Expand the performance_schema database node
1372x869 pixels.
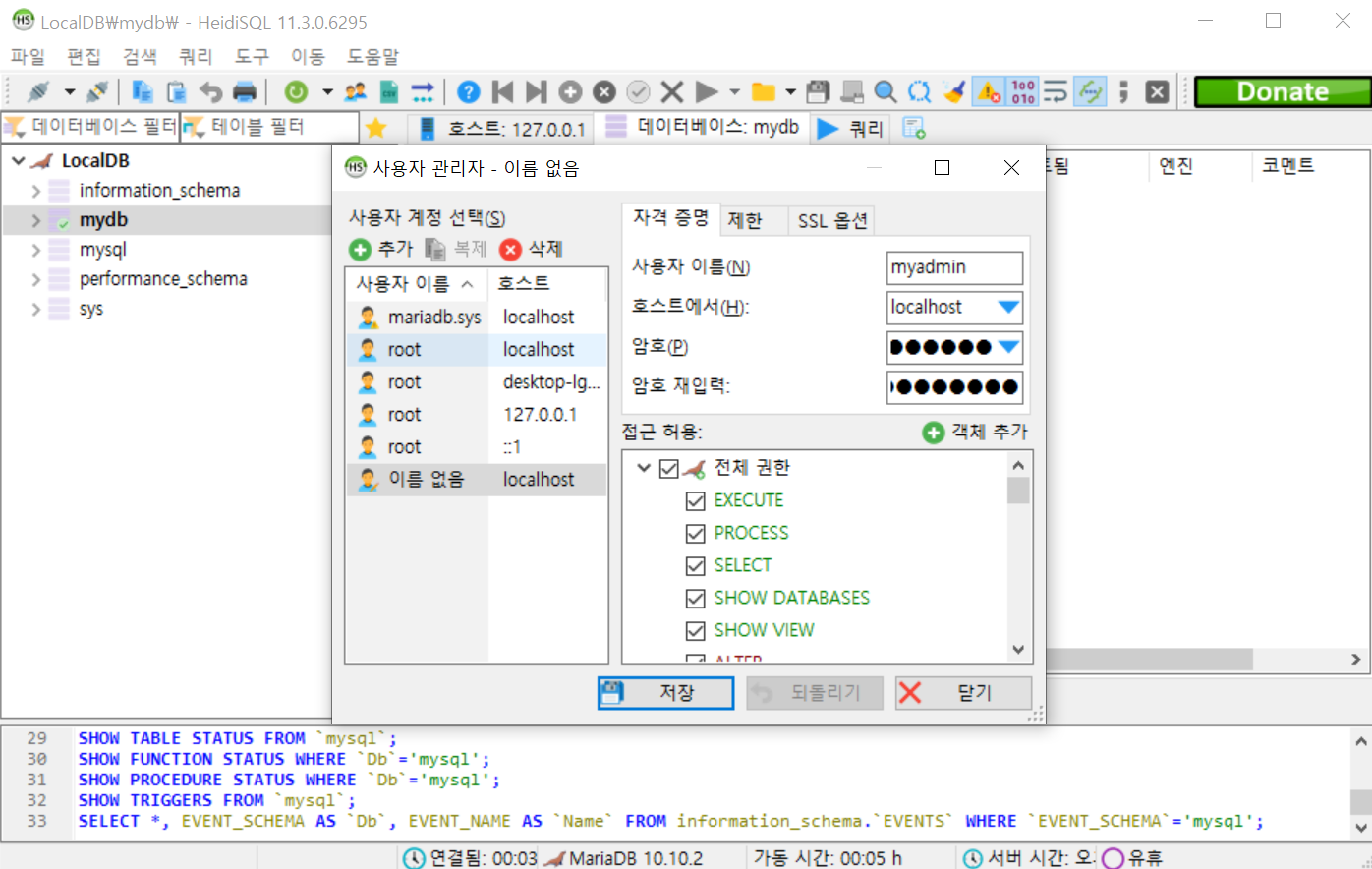[x=36, y=279]
